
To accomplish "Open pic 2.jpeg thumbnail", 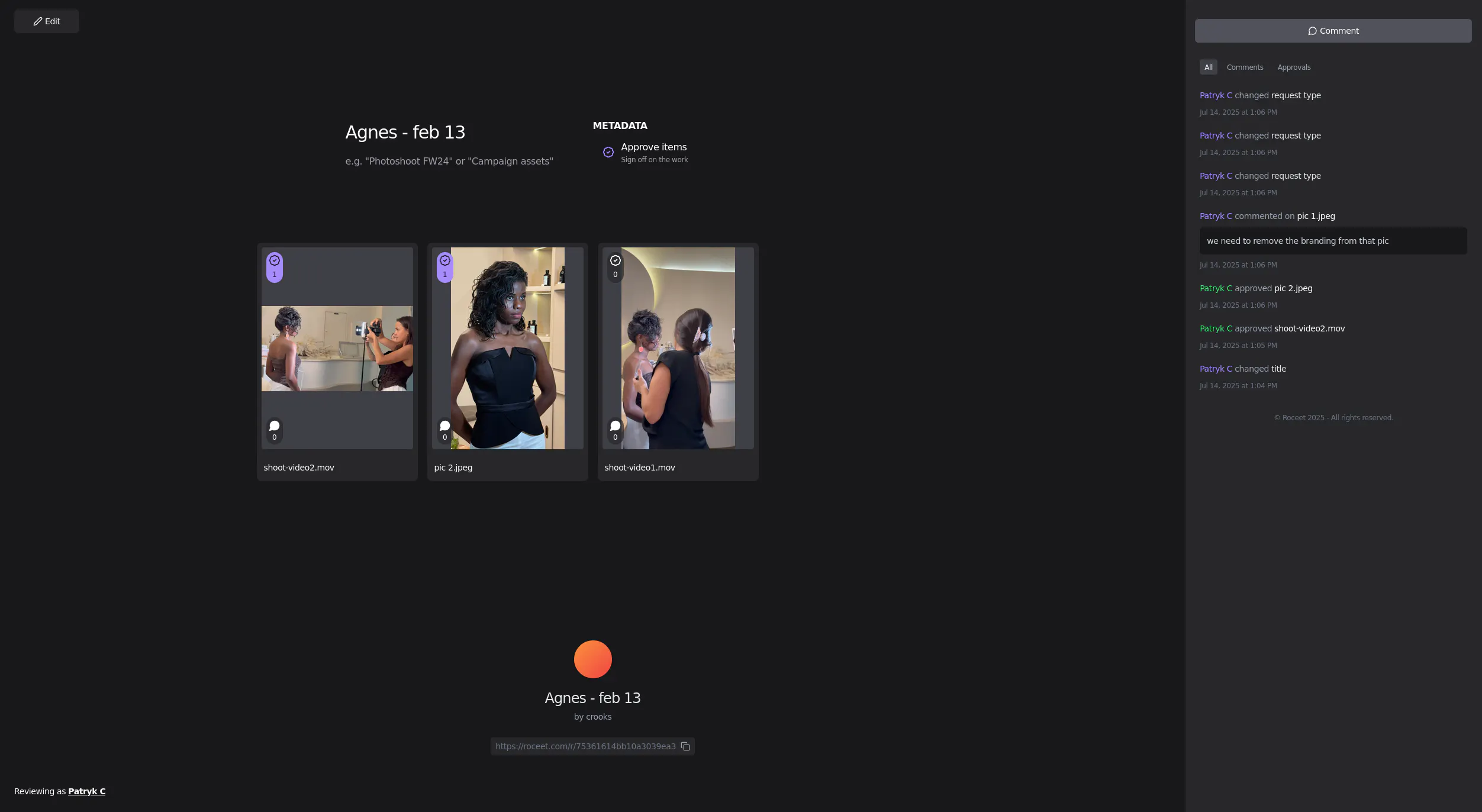I will [508, 348].
